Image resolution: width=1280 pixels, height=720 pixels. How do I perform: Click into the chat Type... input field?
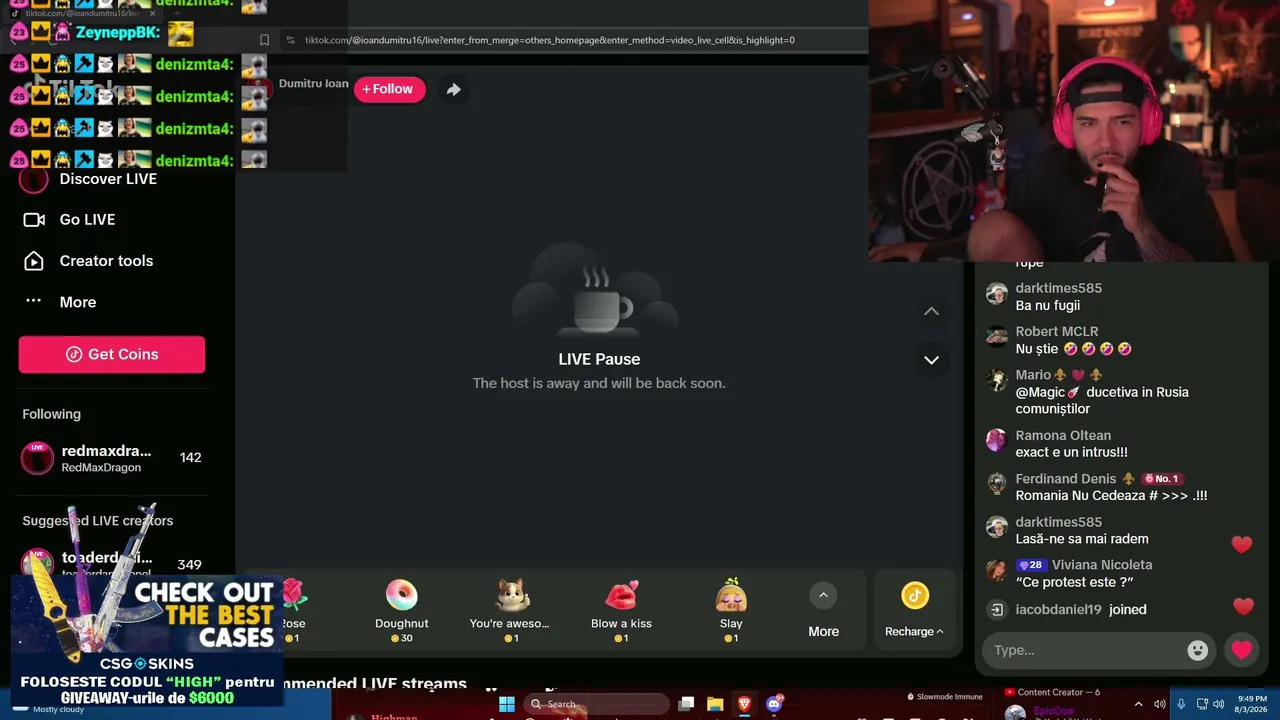tap(1085, 650)
